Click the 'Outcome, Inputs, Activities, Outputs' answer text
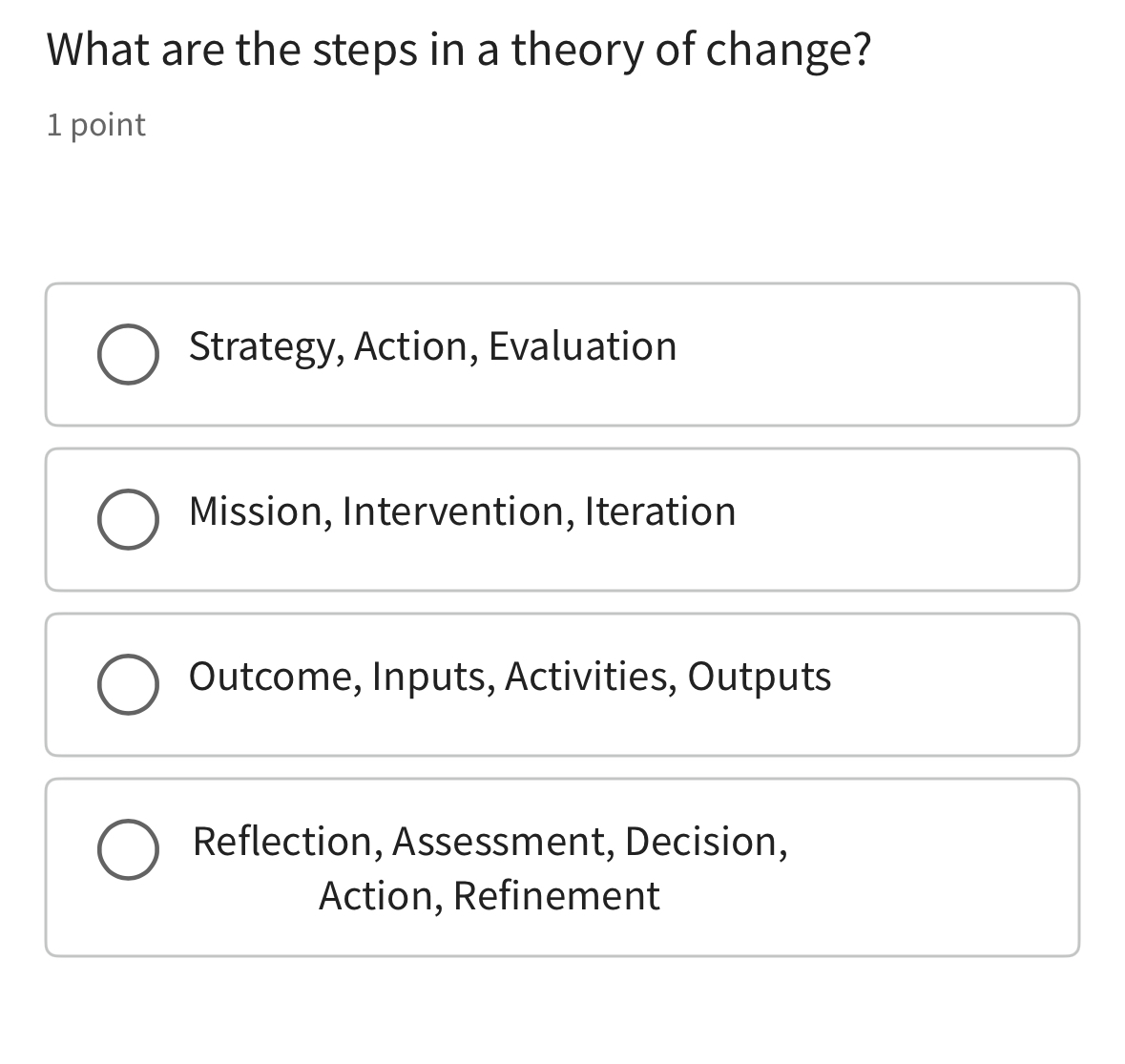 coord(510,677)
